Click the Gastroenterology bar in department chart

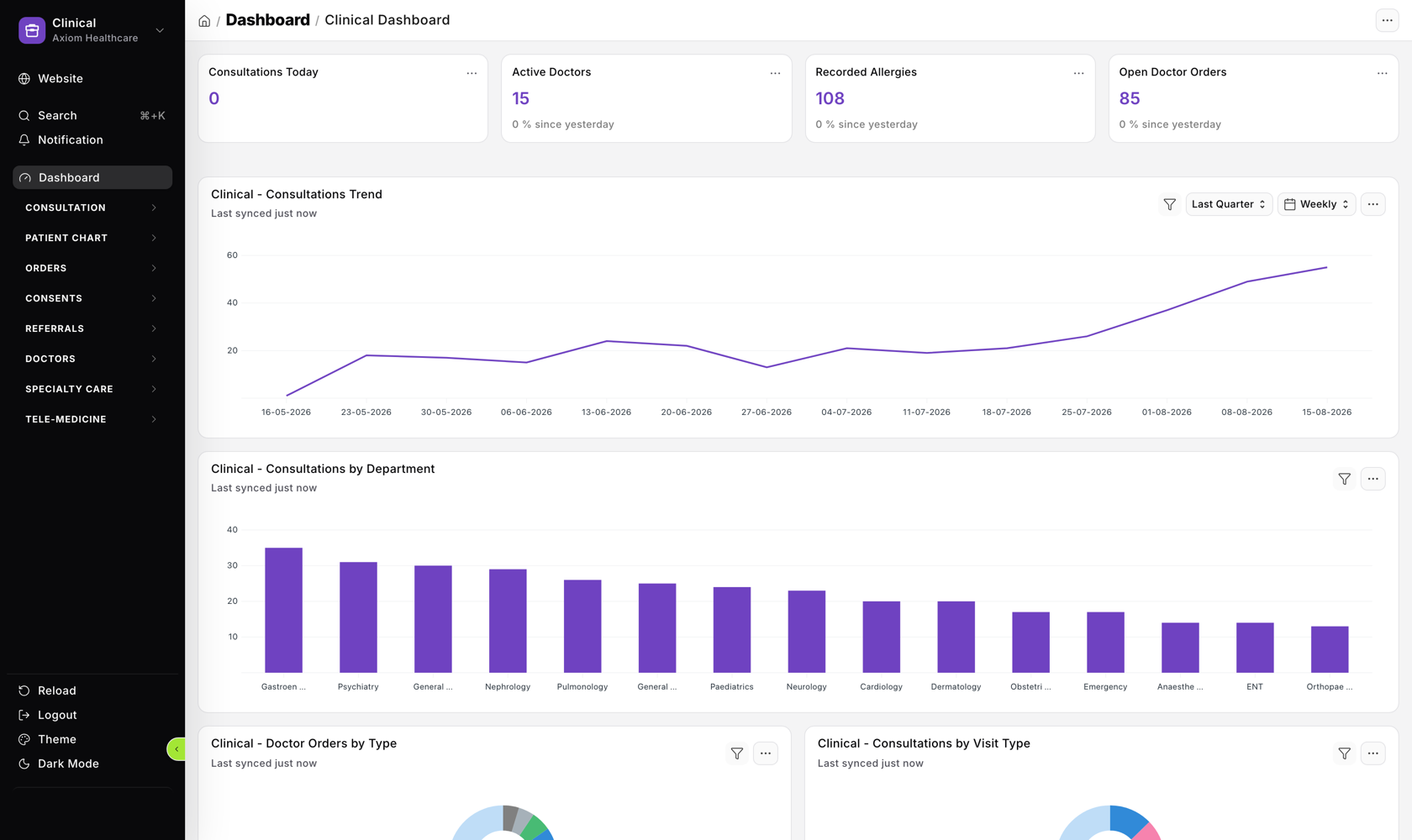(x=283, y=611)
